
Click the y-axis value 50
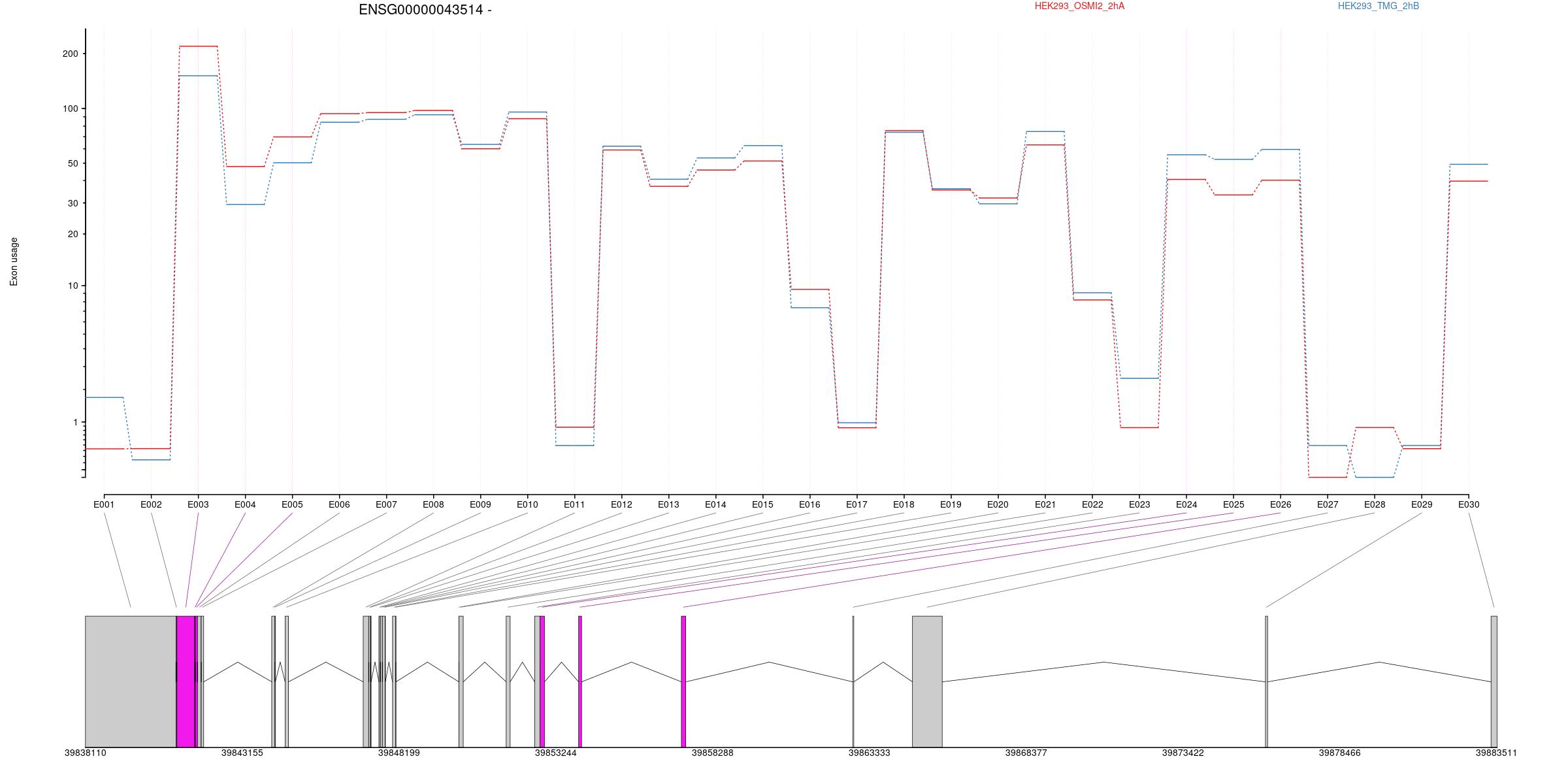[x=73, y=163]
